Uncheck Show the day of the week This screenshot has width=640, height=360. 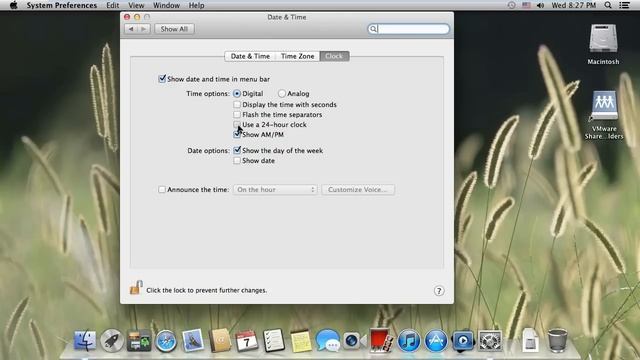(x=237, y=150)
